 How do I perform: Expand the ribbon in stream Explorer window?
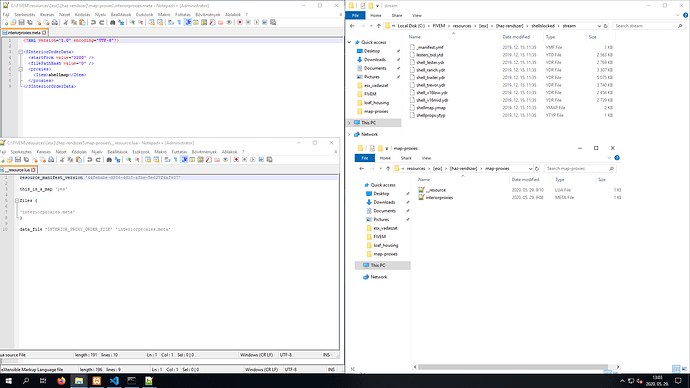coord(678,15)
